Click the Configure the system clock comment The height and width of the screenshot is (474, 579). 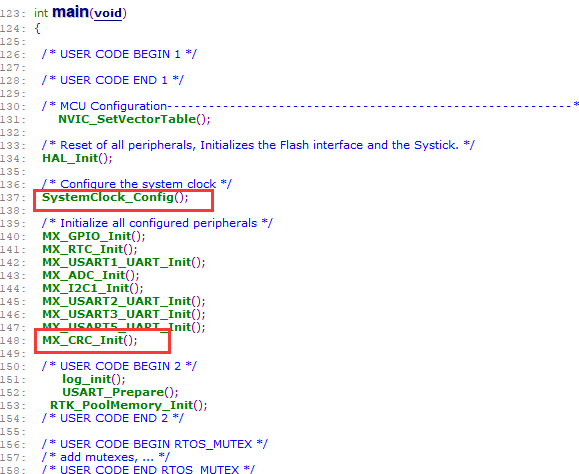pyautogui.click(x=137, y=184)
